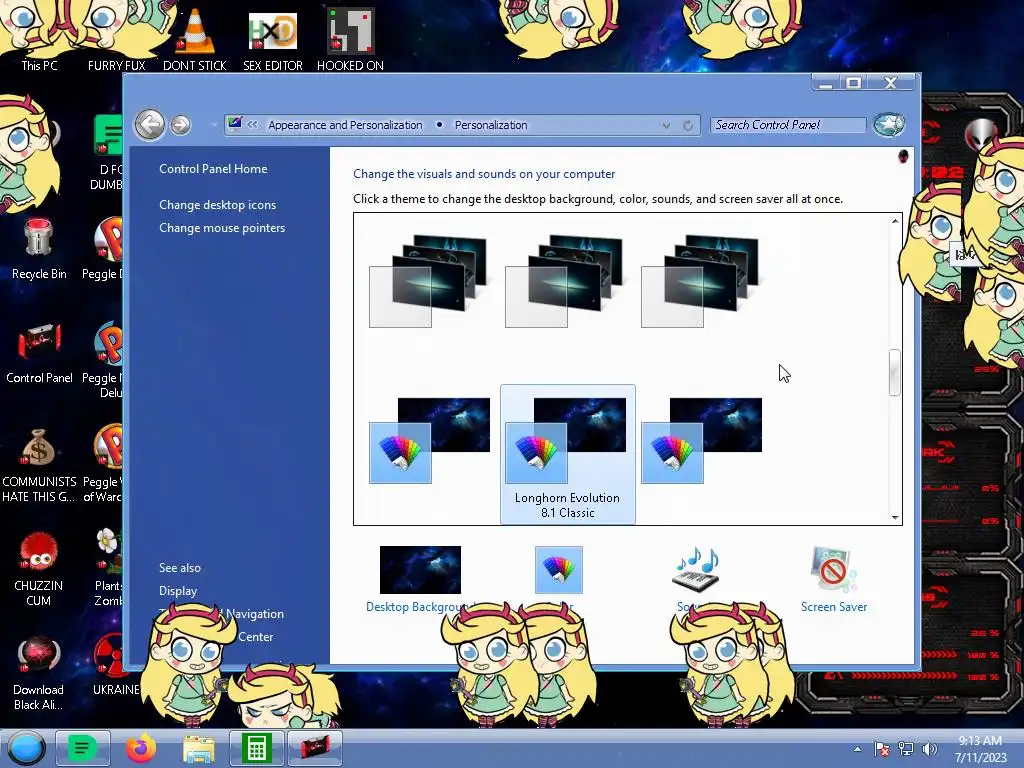
Task: Open the Display link under See also
Action: pyautogui.click(x=178, y=590)
